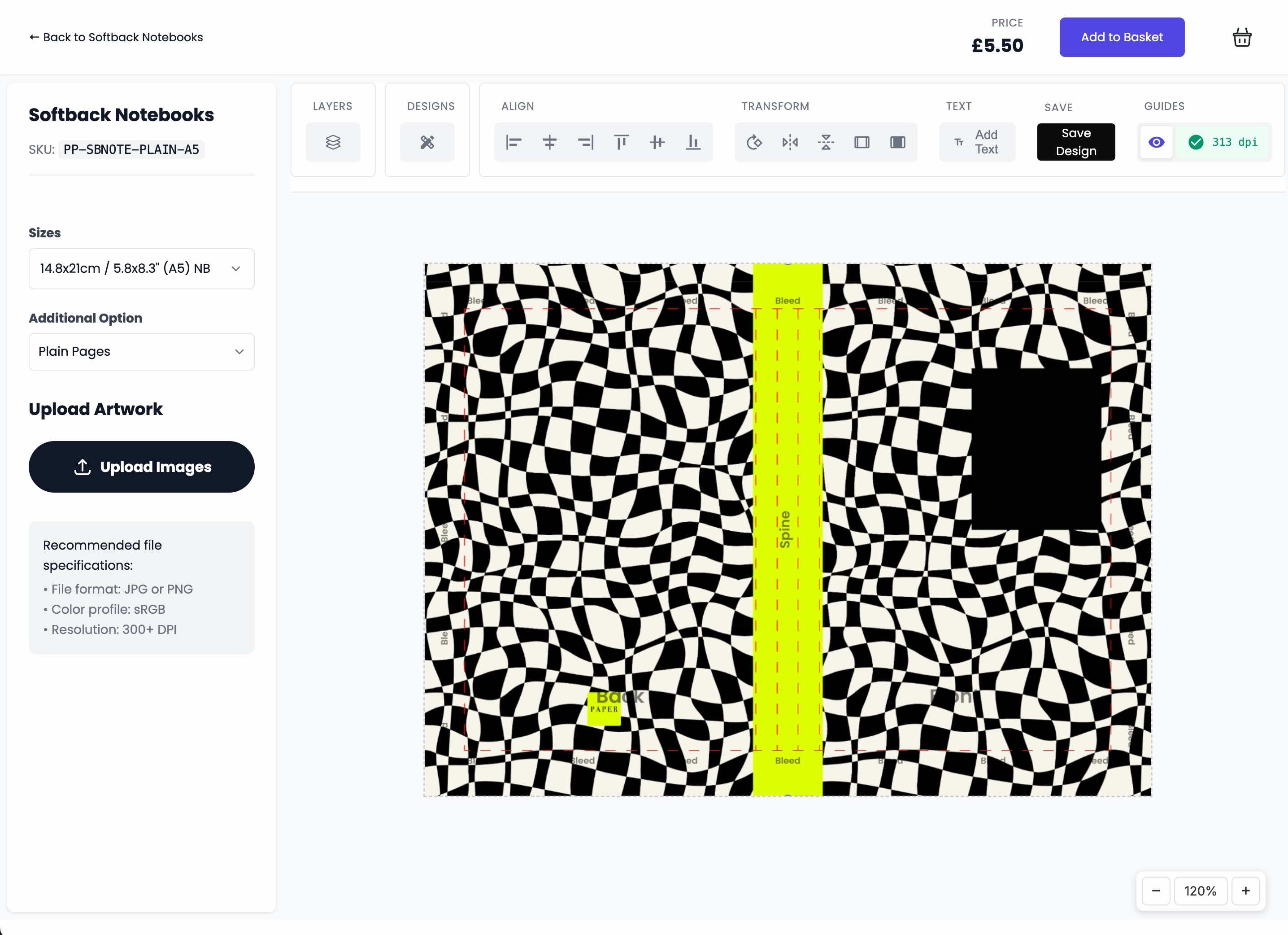Go back to Softback Notebooks
This screenshot has width=1288, height=935.
pyautogui.click(x=115, y=37)
